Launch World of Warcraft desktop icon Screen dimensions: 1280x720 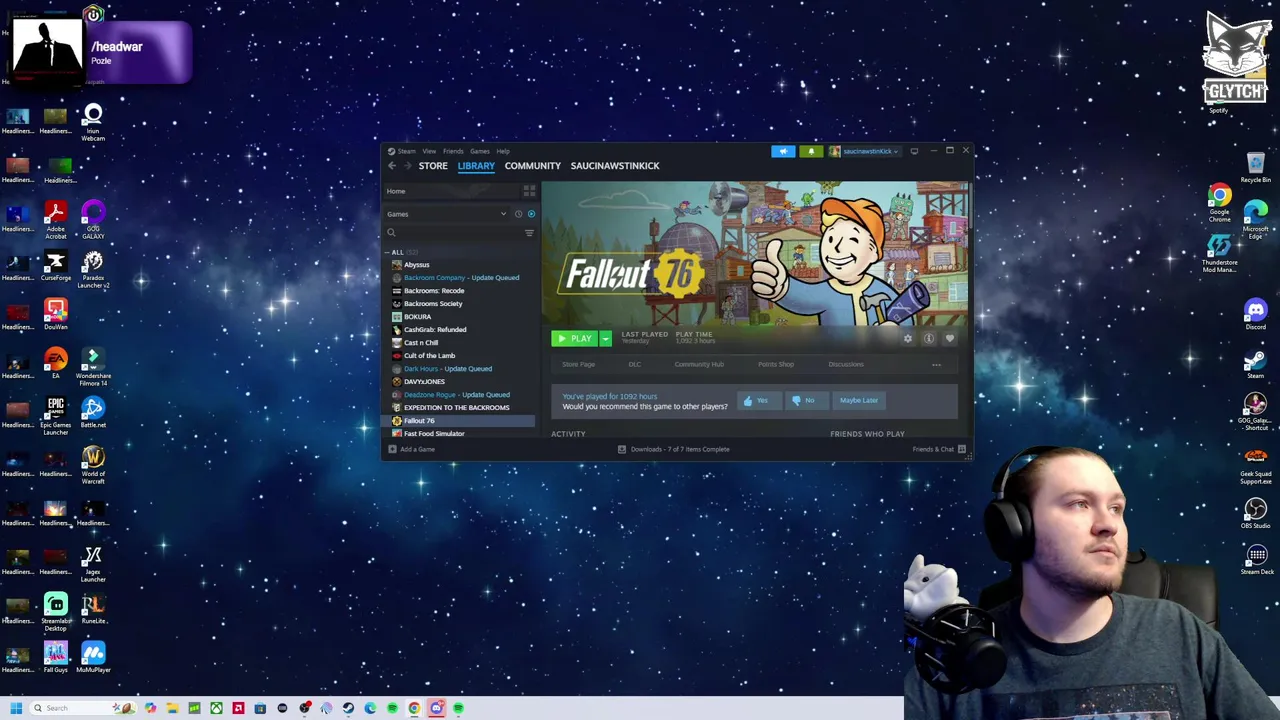click(x=93, y=465)
